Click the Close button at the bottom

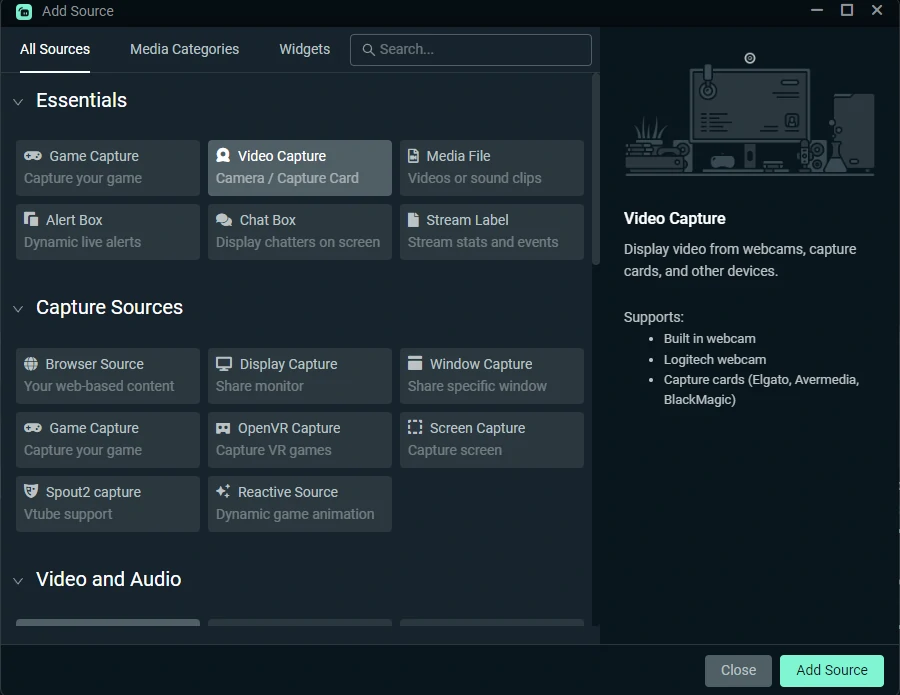[x=738, y=670]
